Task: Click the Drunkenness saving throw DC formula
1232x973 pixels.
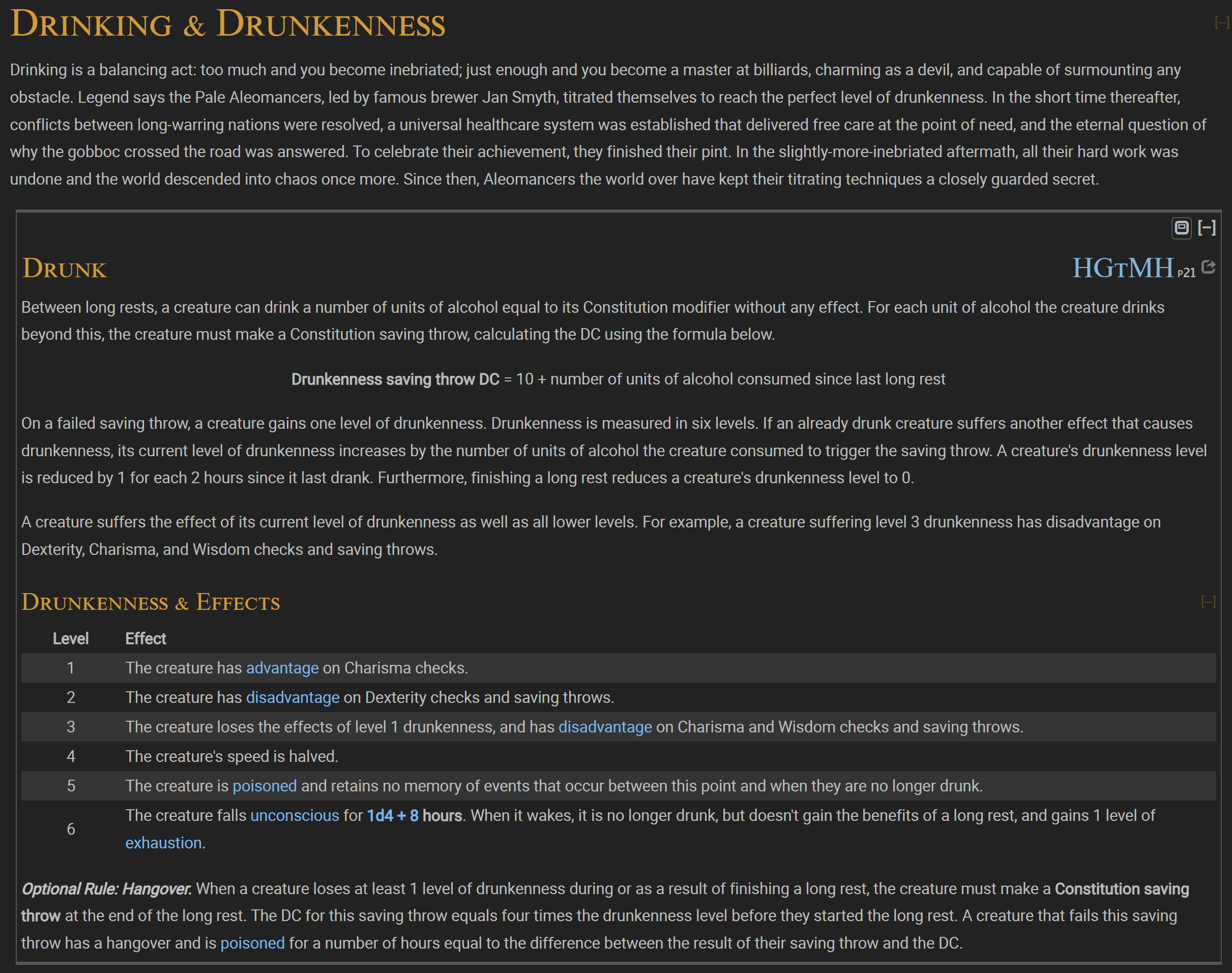Action: pyautogui.click(x=618, y=379)
